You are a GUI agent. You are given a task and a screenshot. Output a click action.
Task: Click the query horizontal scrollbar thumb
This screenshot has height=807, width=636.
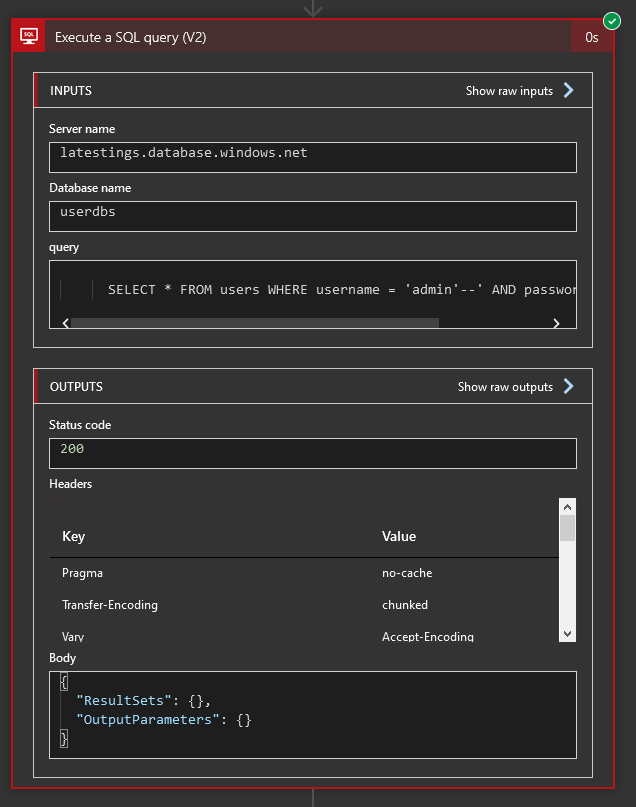tap(254, 323)
